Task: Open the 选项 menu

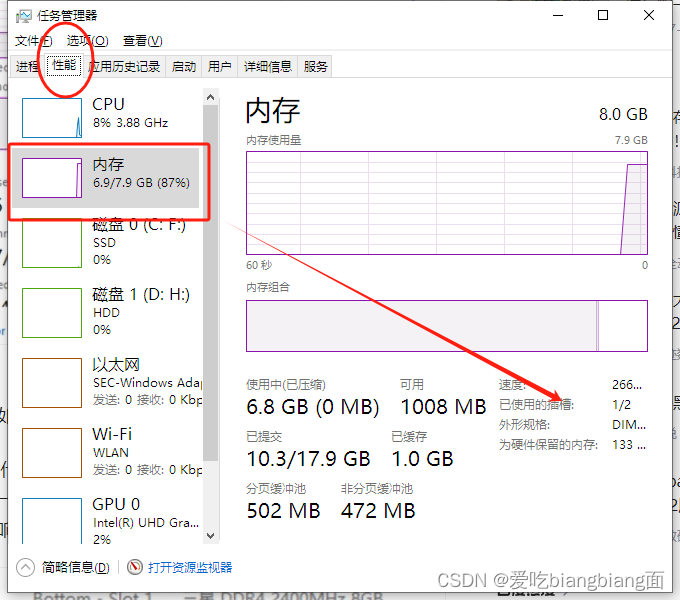Action: [x=88, y=41]
